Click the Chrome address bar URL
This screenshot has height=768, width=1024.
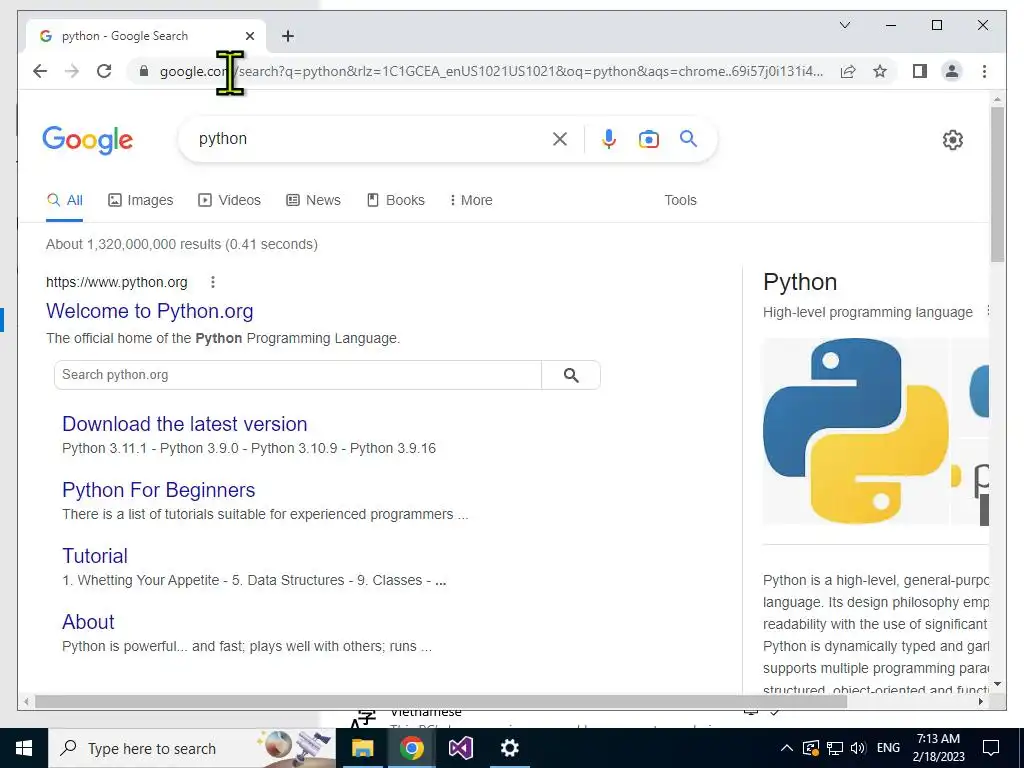[491, 71]
